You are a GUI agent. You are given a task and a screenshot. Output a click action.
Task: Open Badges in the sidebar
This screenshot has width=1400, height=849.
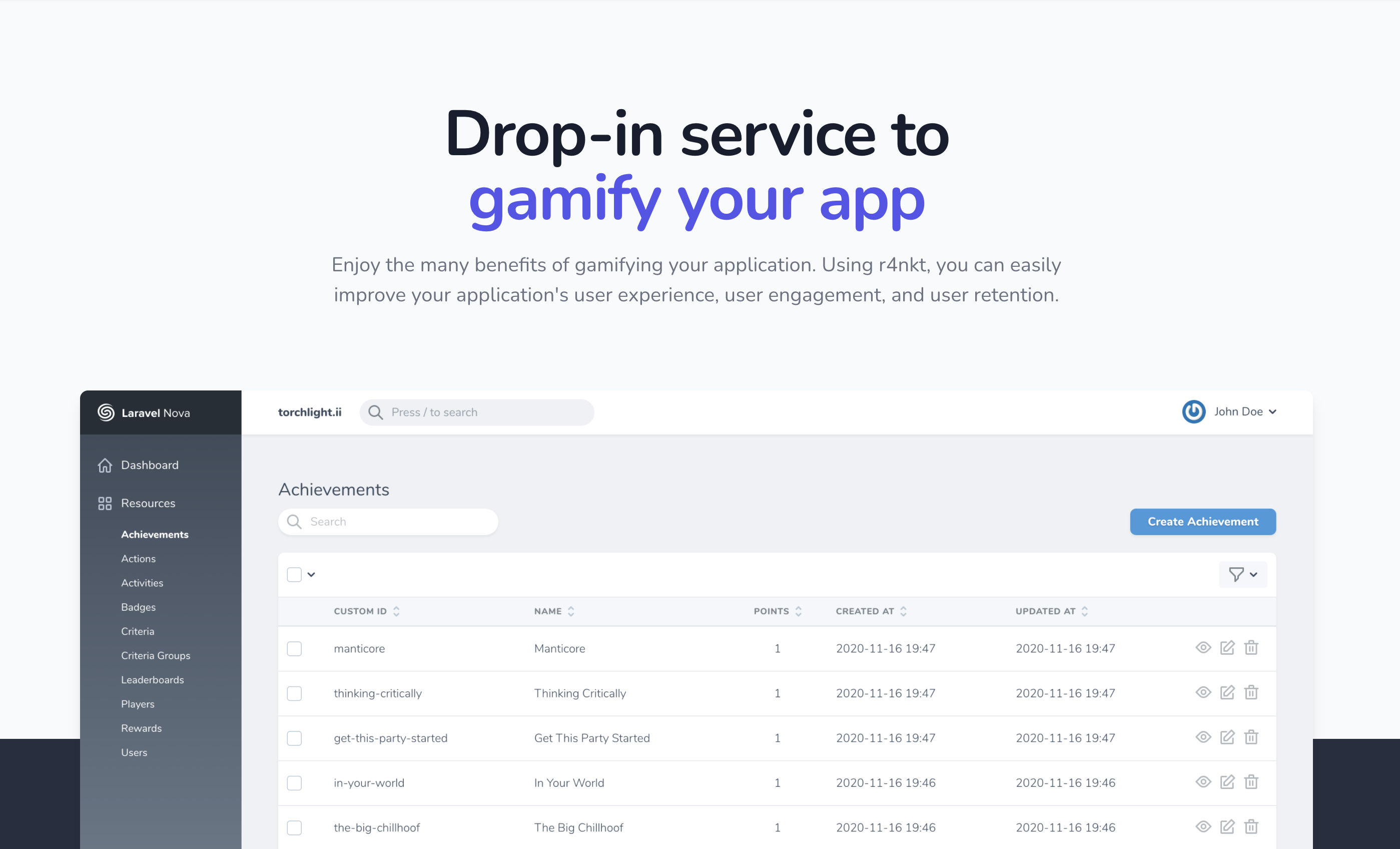point(138,607)
